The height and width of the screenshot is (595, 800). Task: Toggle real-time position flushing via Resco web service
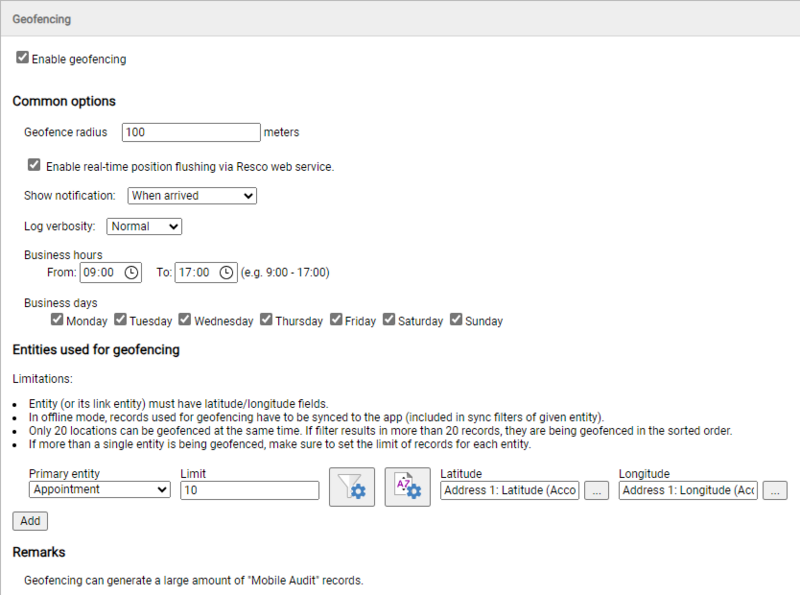[33, 164]
